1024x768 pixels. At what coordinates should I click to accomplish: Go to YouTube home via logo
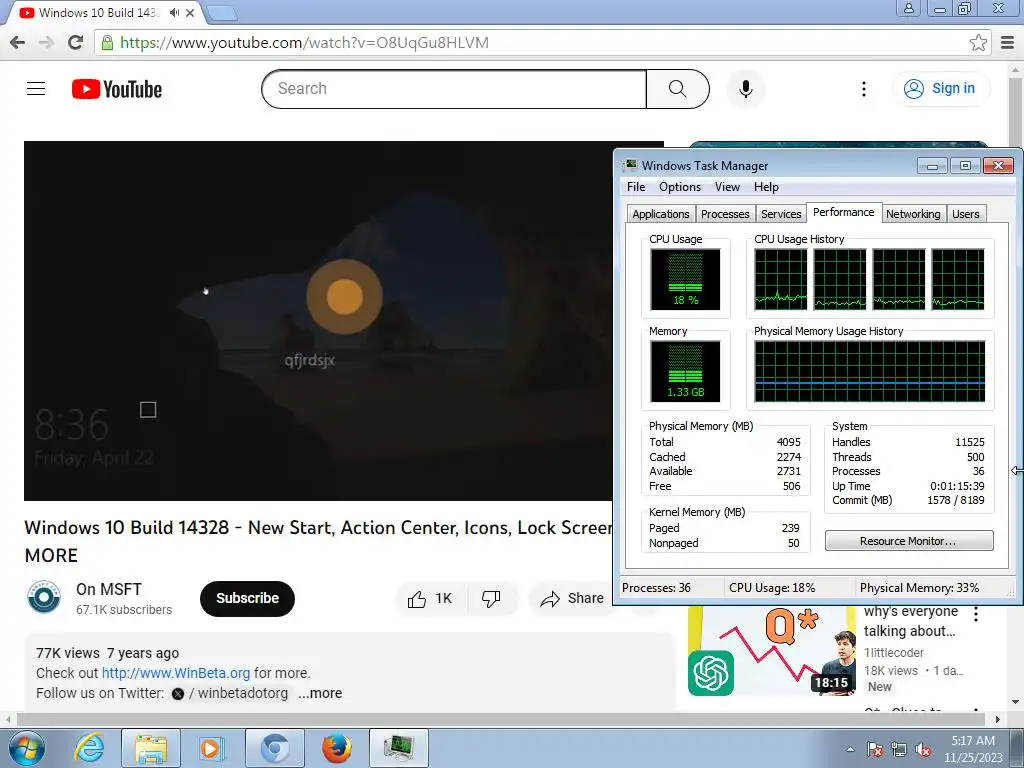pyautogui.click(x=117, y=89)
